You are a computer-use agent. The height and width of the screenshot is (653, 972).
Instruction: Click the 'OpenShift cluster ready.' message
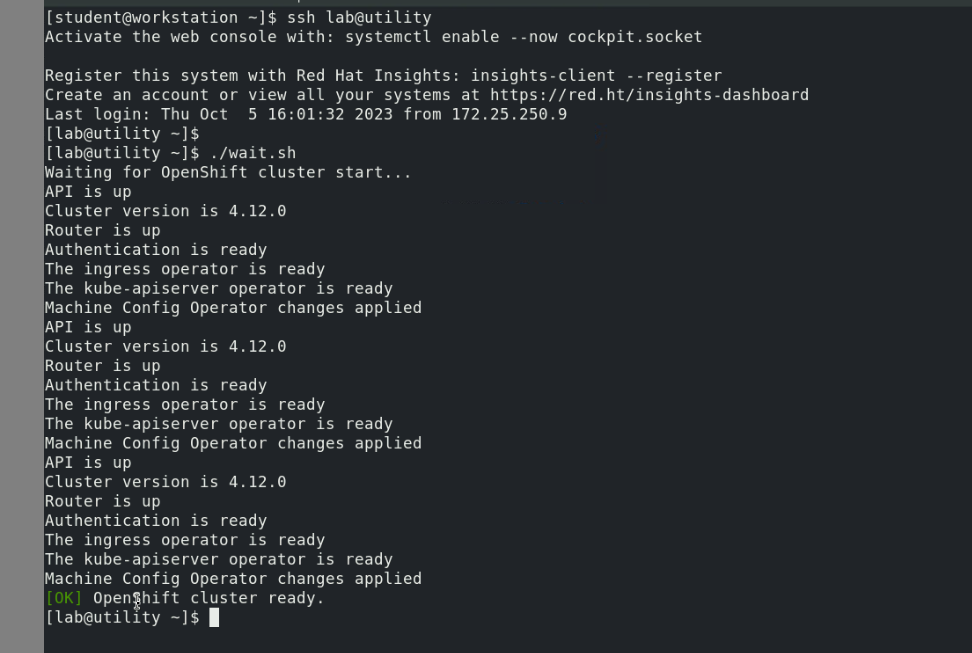209,598
